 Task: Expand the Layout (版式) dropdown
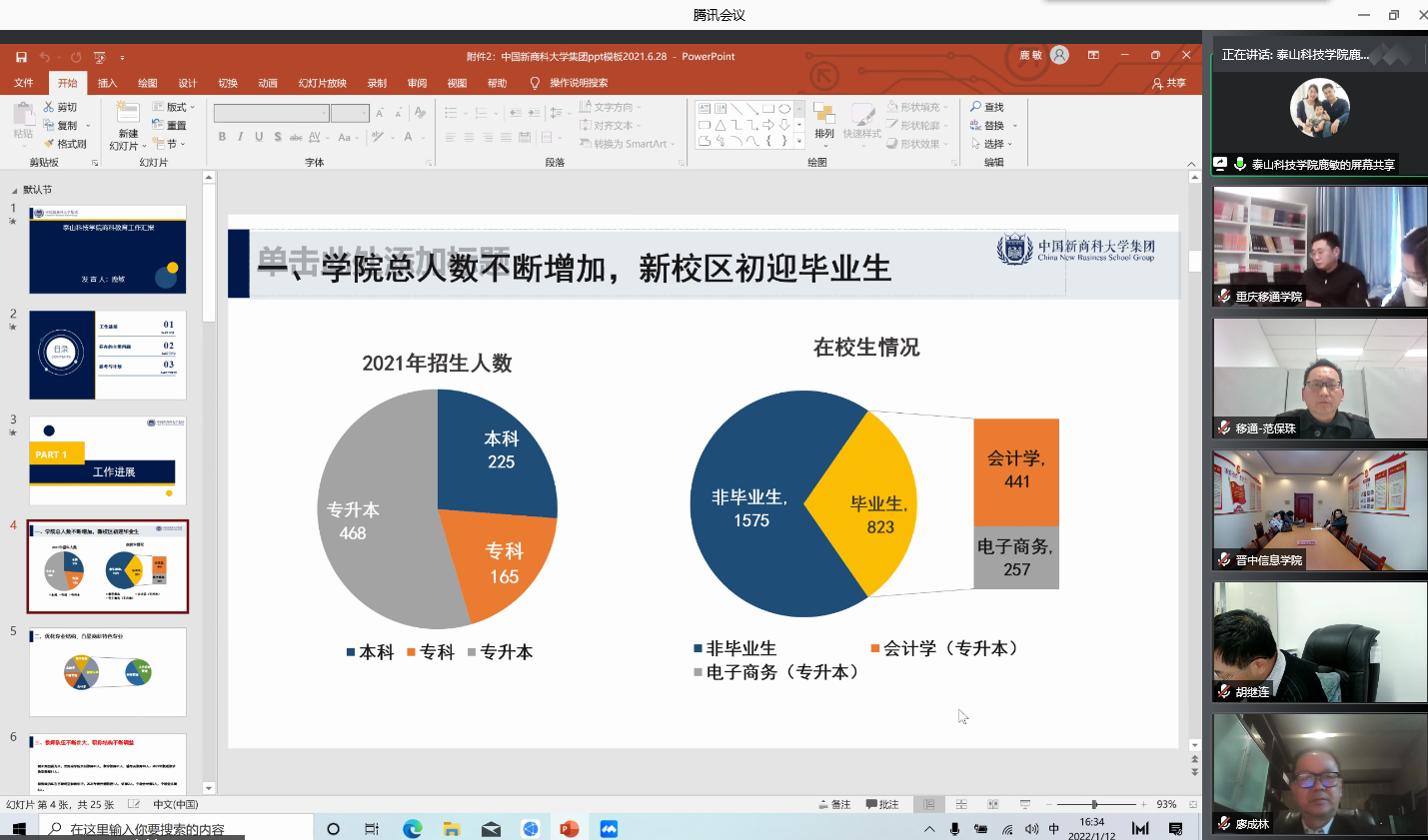pyautogui.click(x=175, y=107)
